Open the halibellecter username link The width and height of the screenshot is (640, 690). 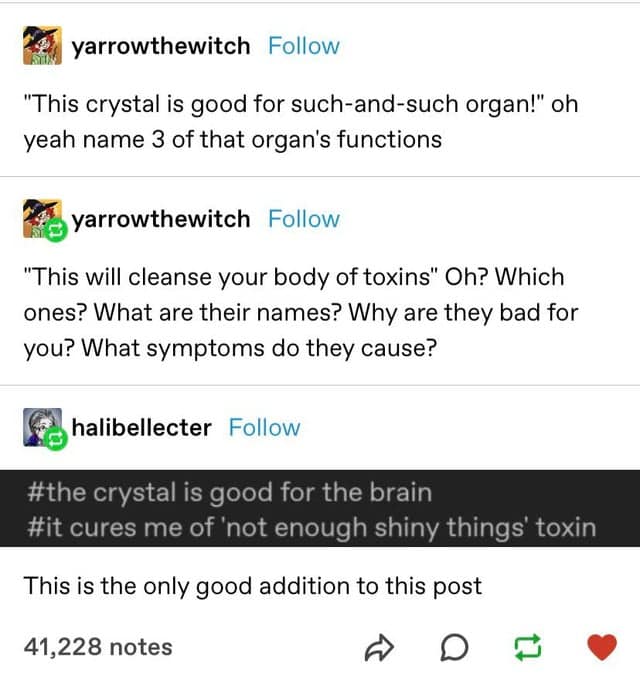(x=141, y=427)
